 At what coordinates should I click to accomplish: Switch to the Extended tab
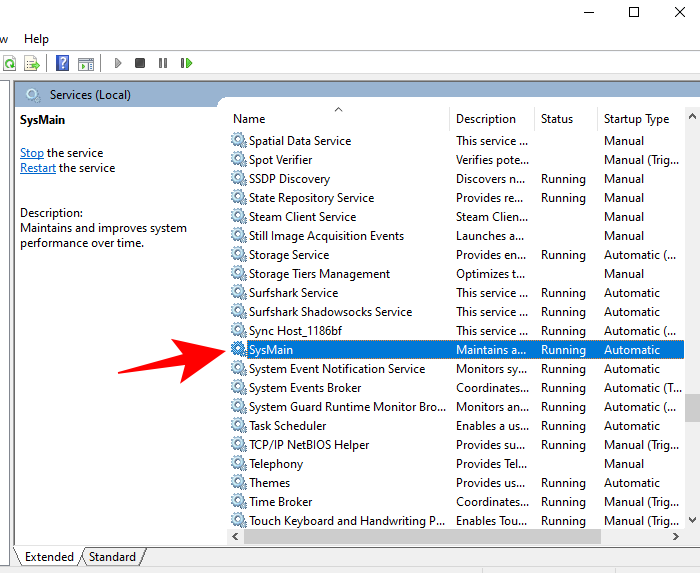[49, 556]
